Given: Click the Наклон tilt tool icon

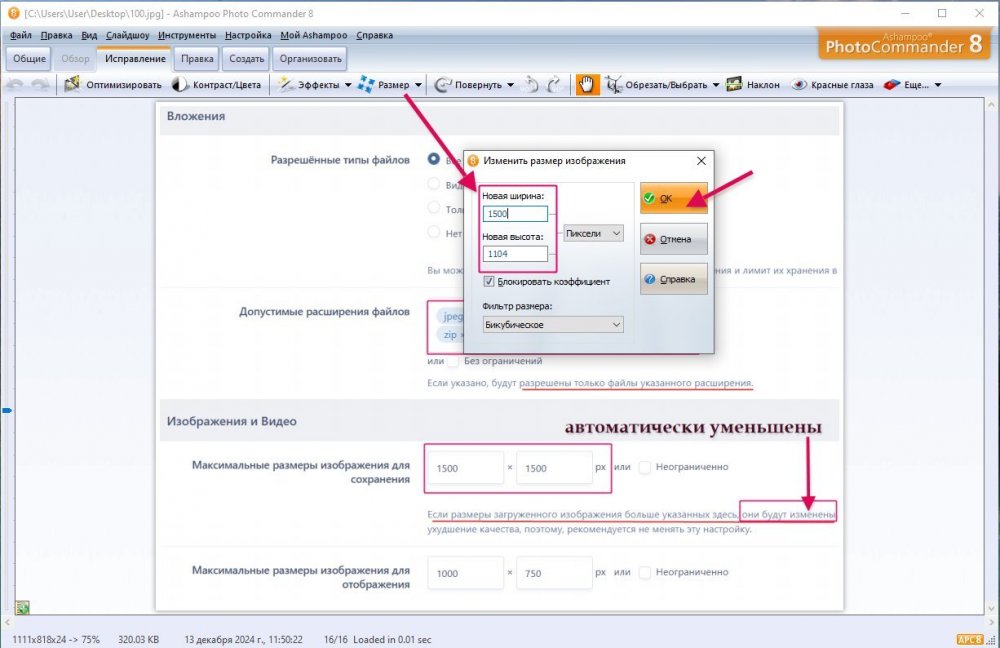Looking at the screenshot, I should click(x=734, y=85).
